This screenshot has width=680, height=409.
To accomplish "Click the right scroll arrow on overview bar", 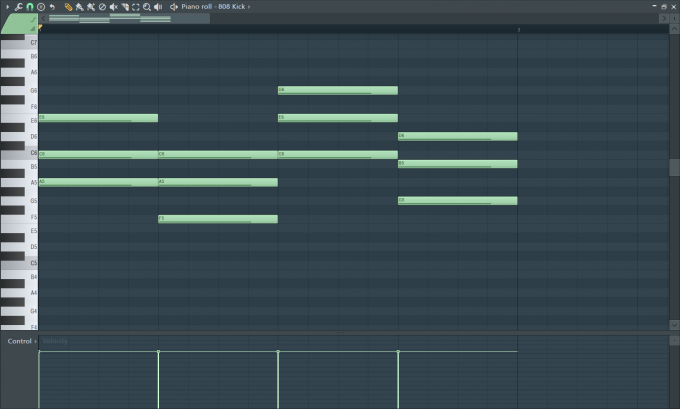I will click(x=664, y=18).
